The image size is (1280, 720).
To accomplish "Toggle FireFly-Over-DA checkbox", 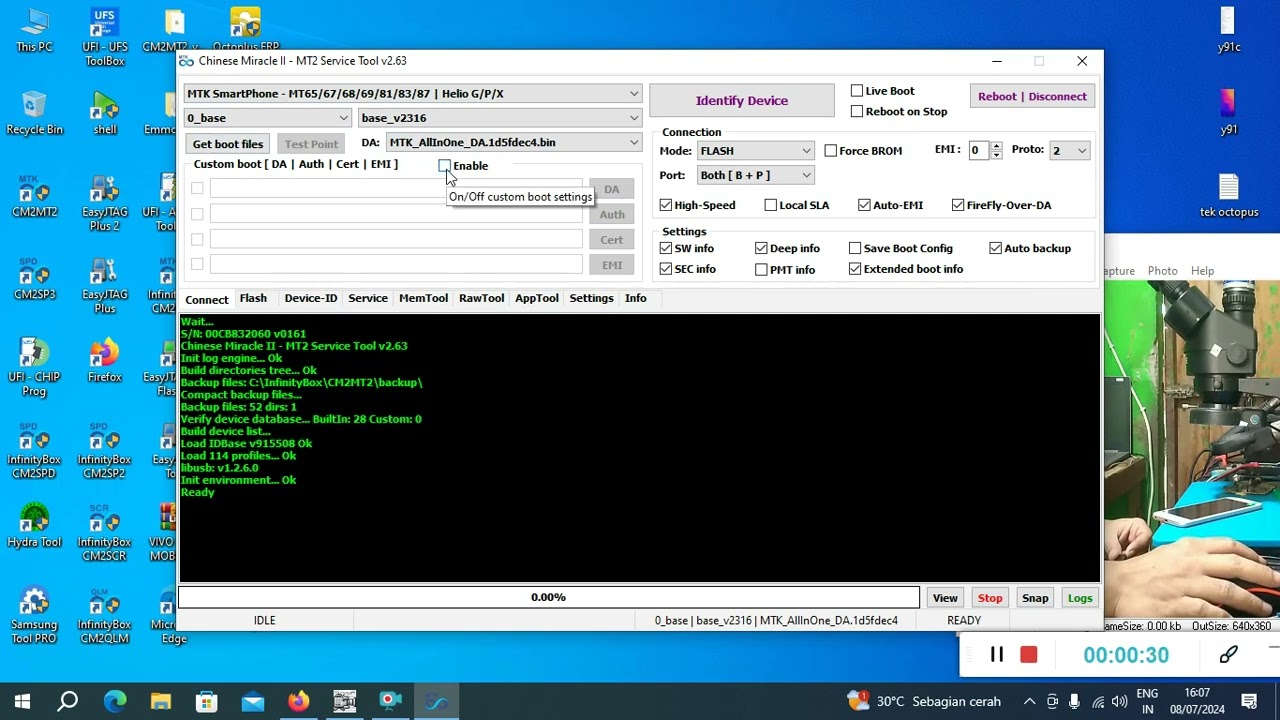I will click(958, 205).
